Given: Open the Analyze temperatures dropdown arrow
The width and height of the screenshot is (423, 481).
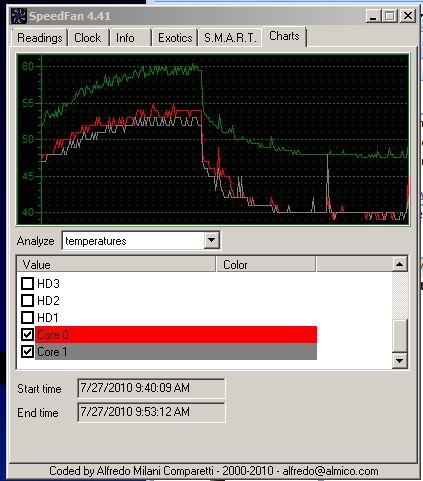Looking at the screenshot, I should click(x=211, y=240).
